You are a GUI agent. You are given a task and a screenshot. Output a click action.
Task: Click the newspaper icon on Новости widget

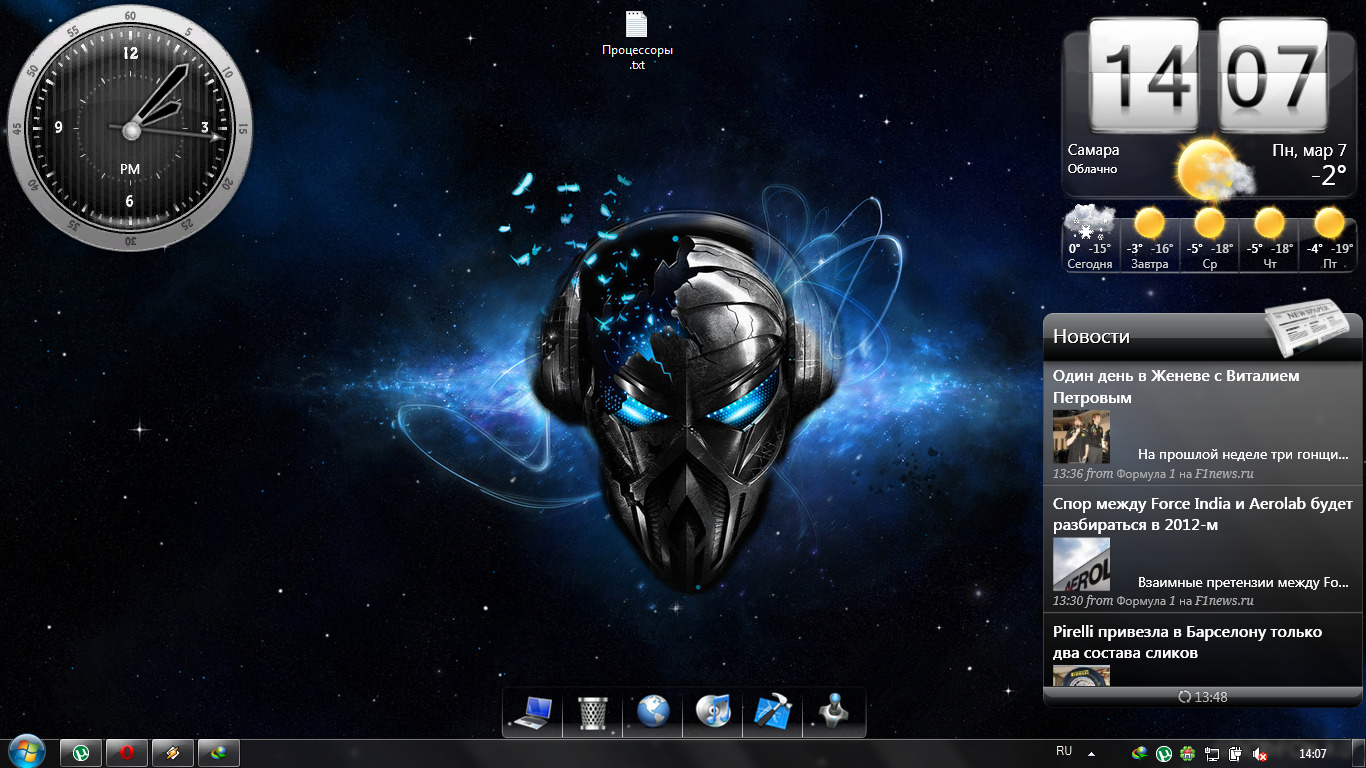[1310, 329]
